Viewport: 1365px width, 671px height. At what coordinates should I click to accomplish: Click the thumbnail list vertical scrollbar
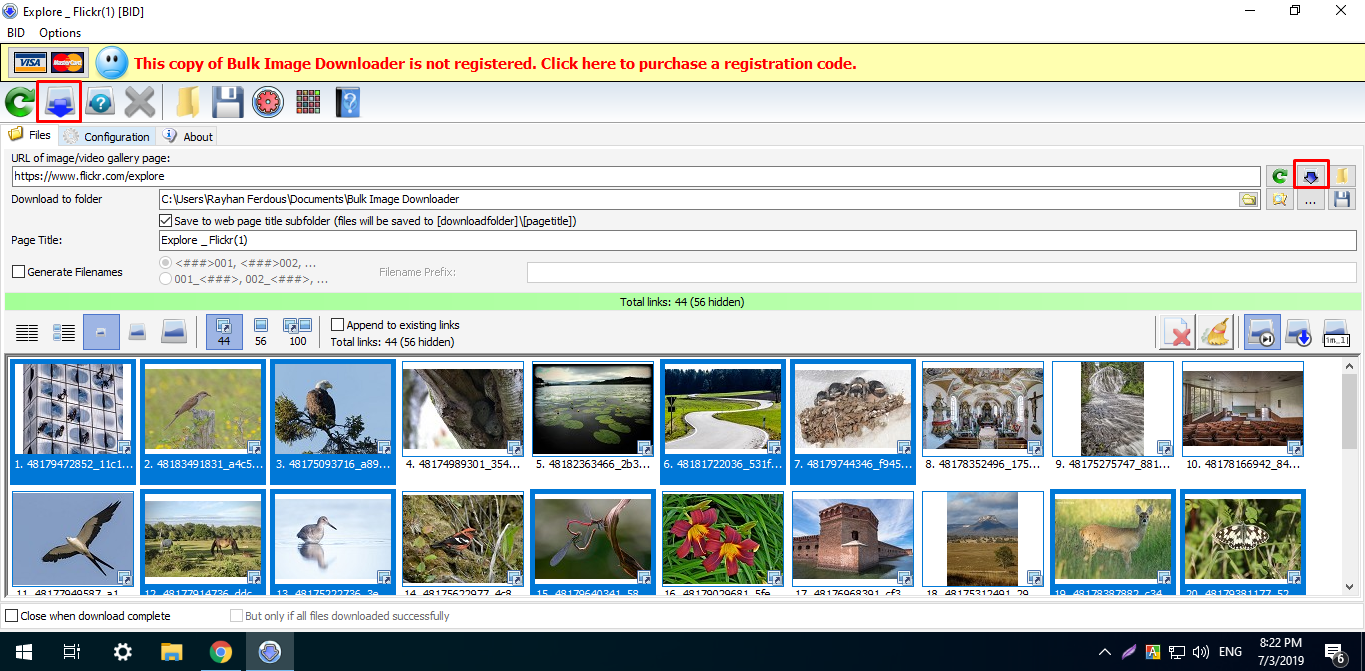point(1350,478)
